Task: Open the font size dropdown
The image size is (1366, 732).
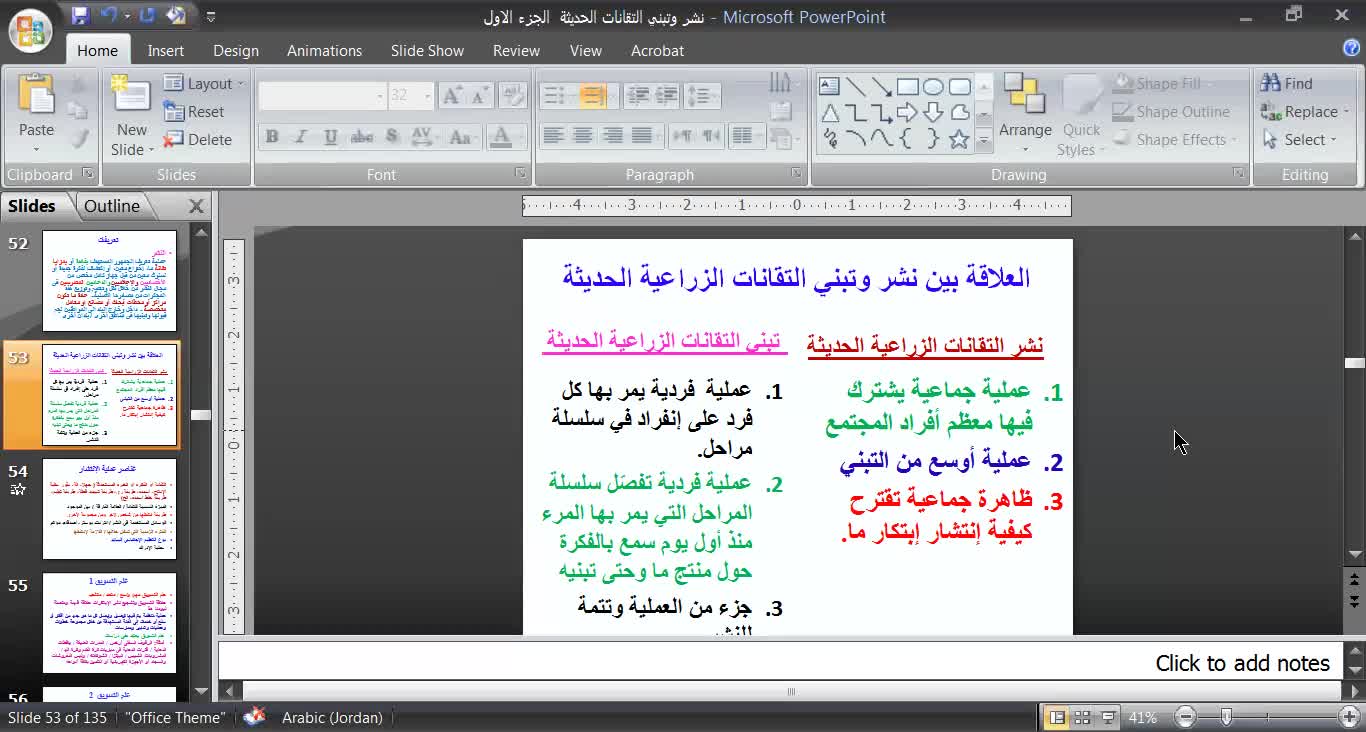Action: pyautogui.click(x=428, y=96)
